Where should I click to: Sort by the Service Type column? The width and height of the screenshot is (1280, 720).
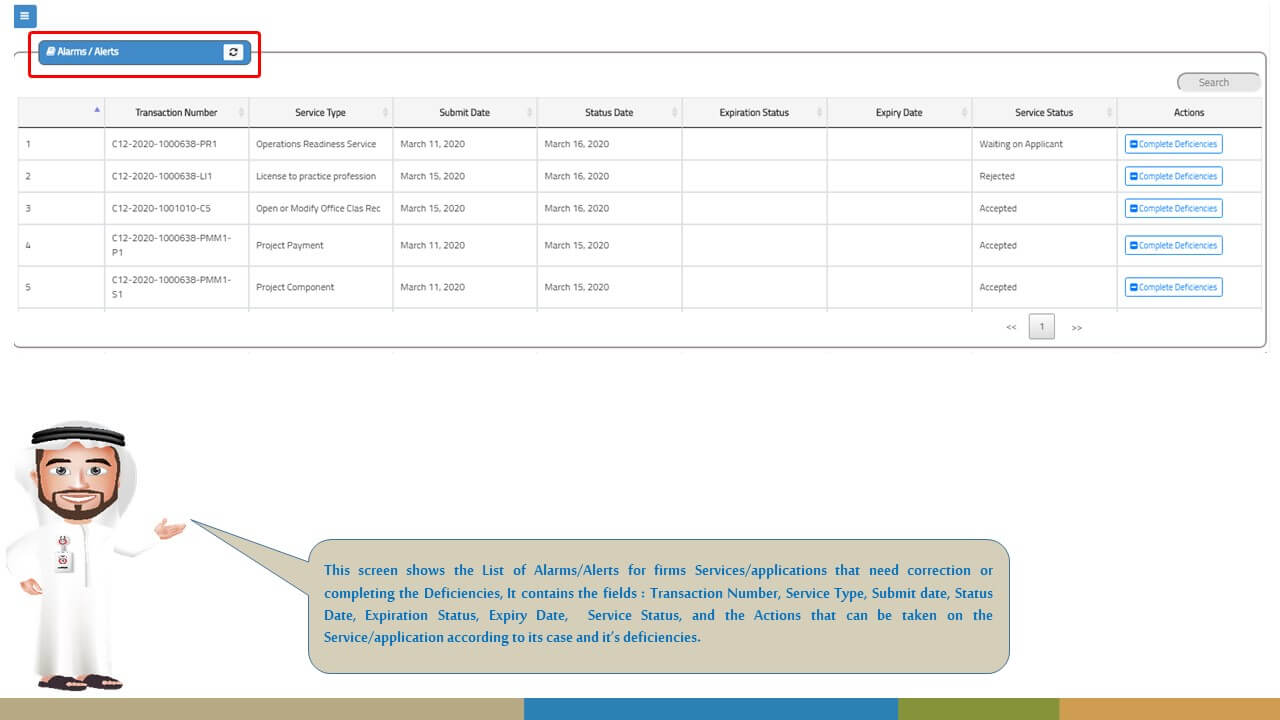tap(320, 113)
